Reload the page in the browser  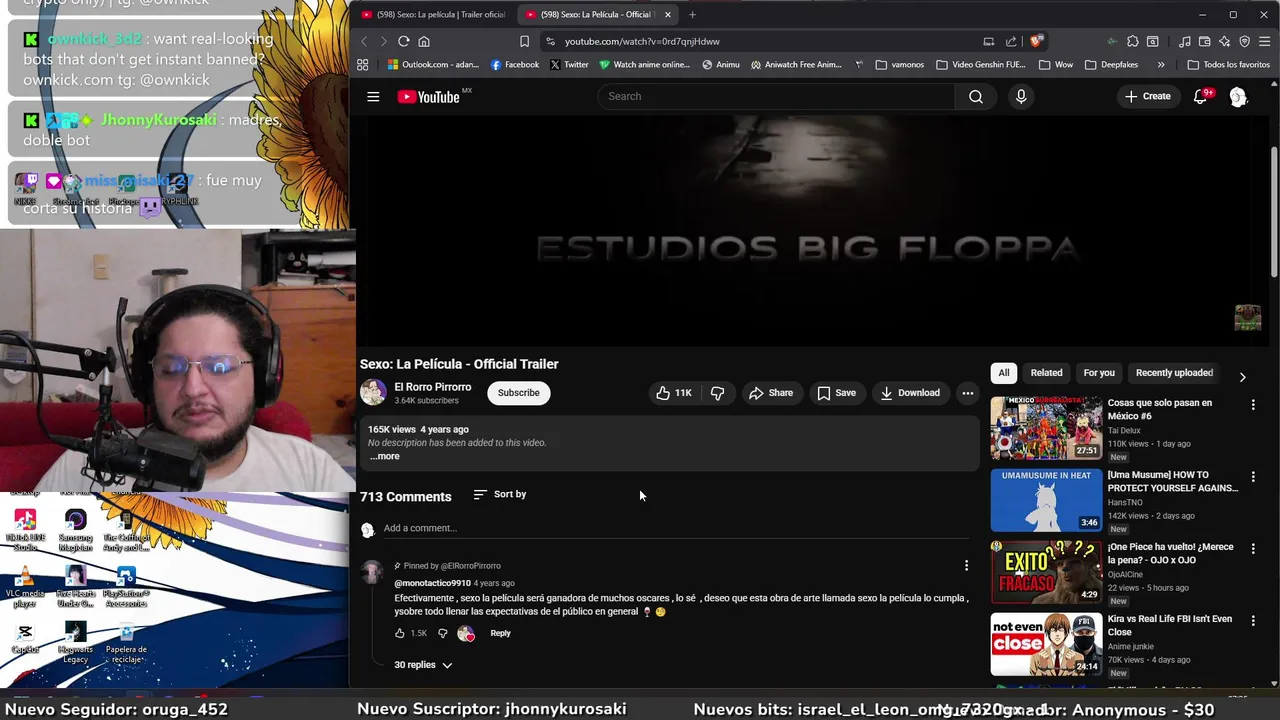tap(404, 41)
